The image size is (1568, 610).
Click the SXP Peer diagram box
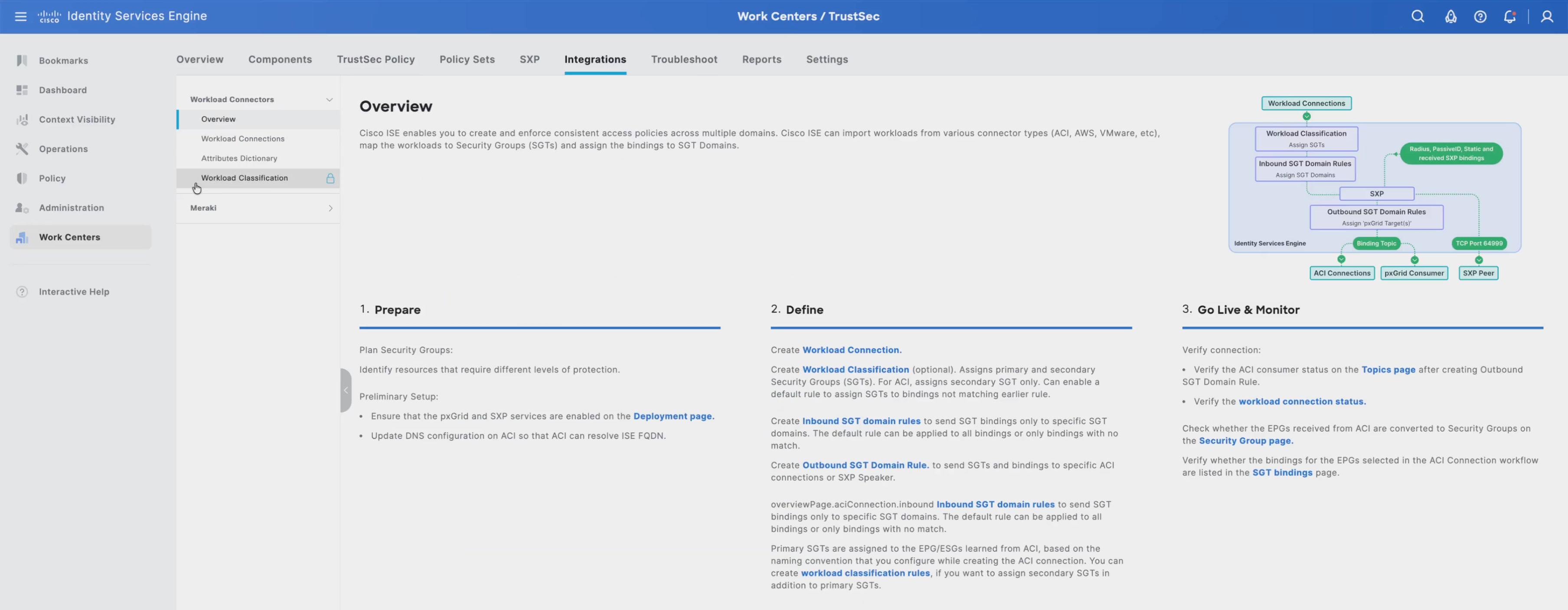coord(1478,273)
